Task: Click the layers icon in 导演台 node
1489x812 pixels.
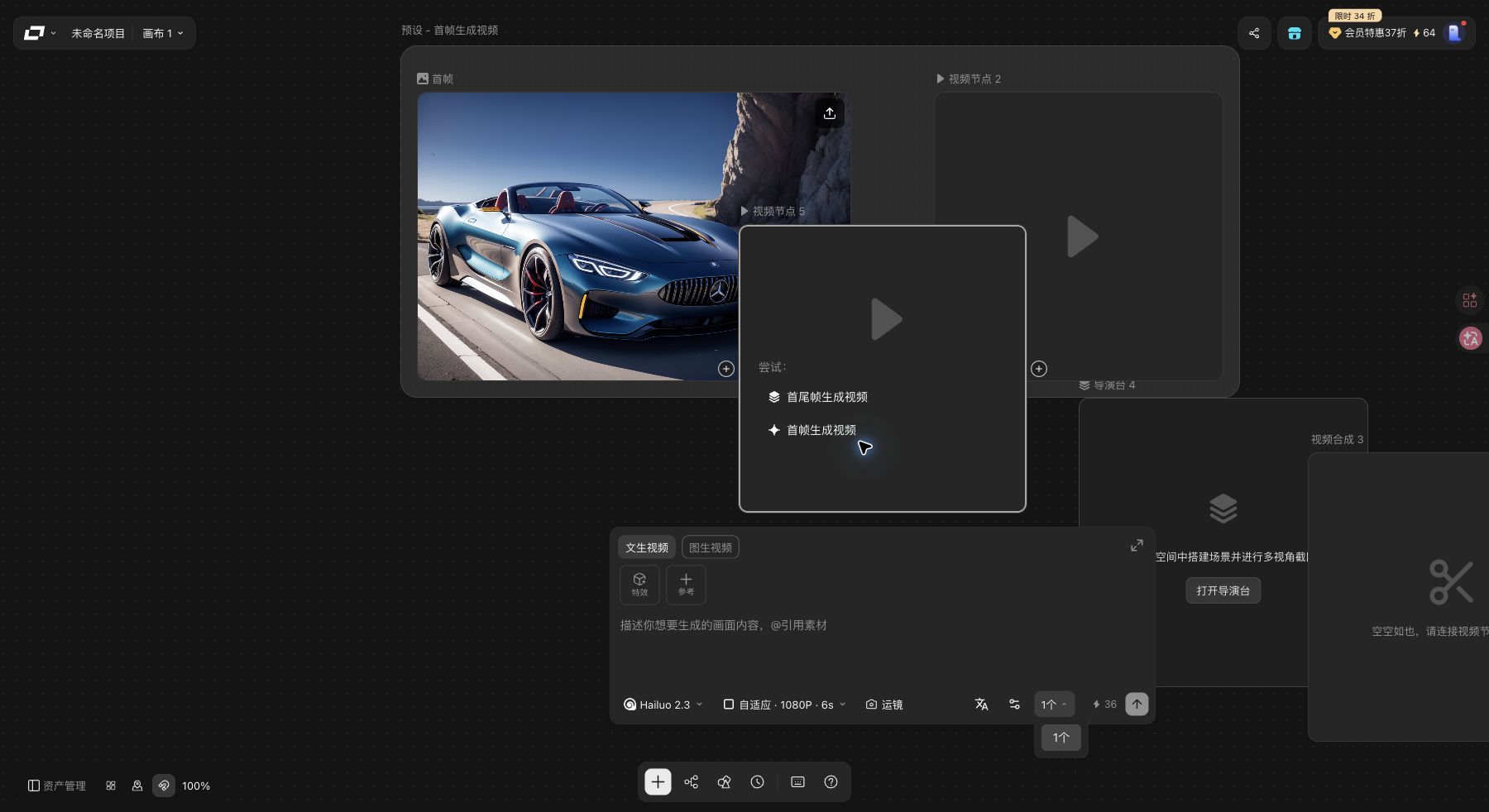Action: 1223,508
